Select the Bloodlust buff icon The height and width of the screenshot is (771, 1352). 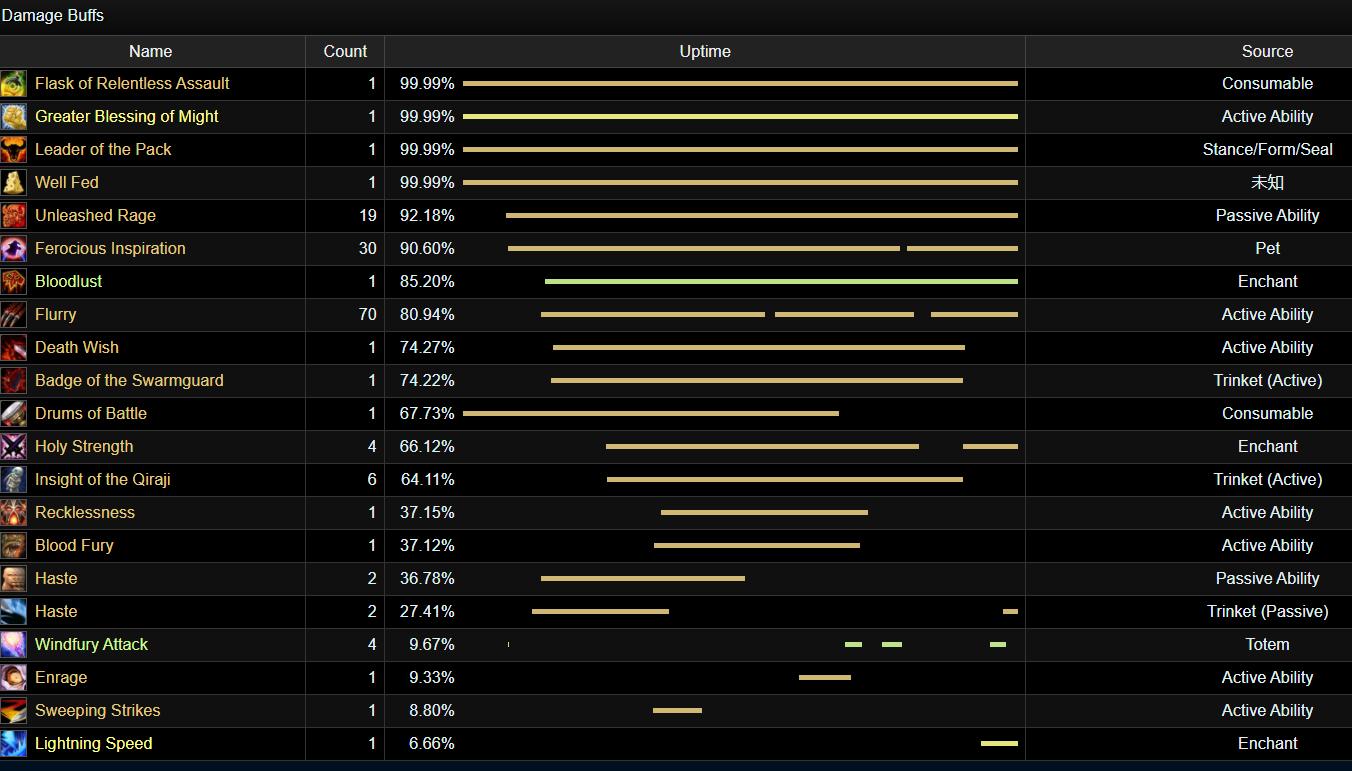[14, 282]
